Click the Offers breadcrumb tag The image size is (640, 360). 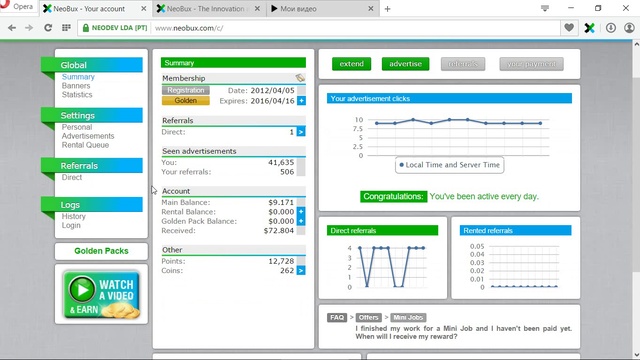pos(369,318)
